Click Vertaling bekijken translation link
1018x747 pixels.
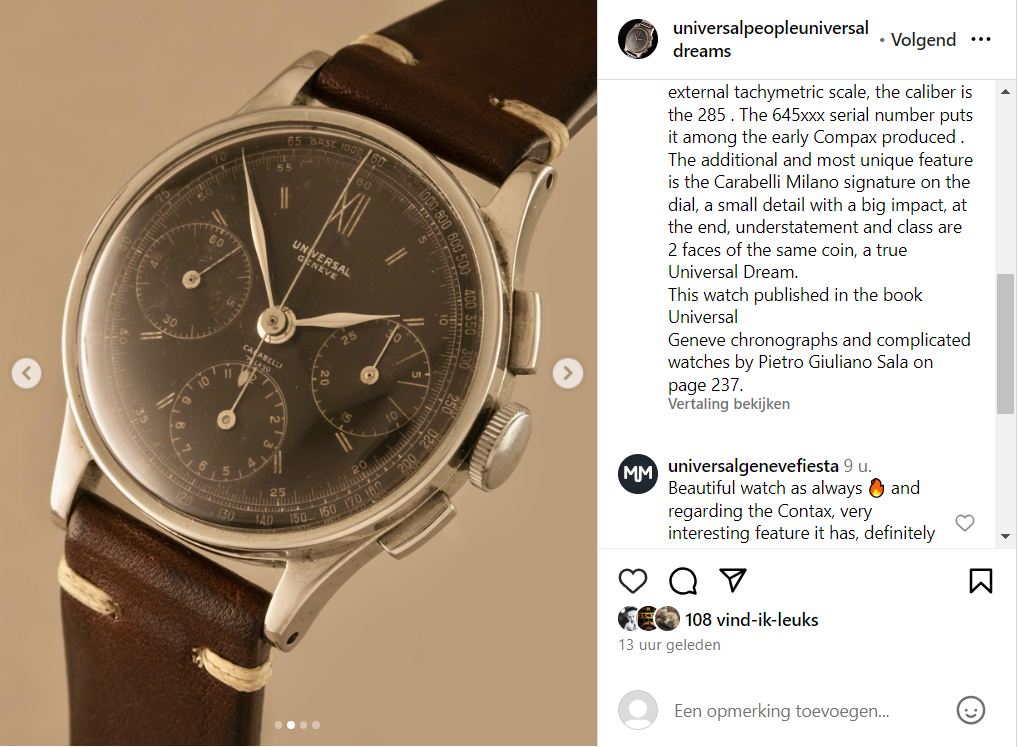pos(729,404)
